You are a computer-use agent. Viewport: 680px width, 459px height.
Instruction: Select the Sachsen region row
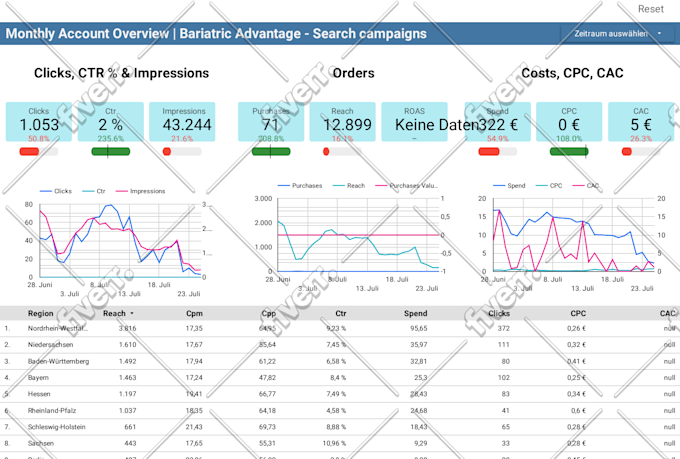pos(340,444)
